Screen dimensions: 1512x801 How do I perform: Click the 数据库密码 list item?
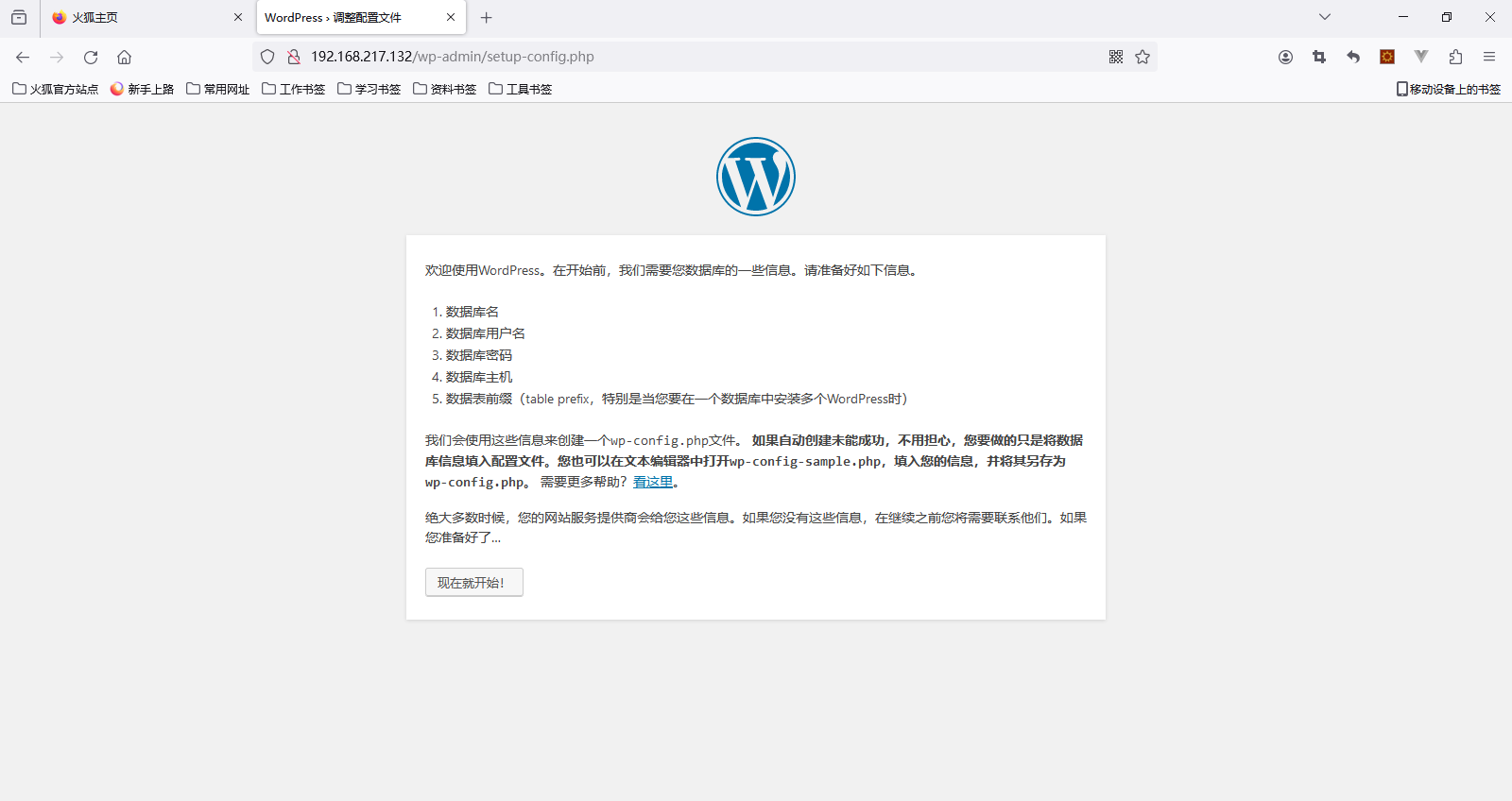(x=479, y=355)
